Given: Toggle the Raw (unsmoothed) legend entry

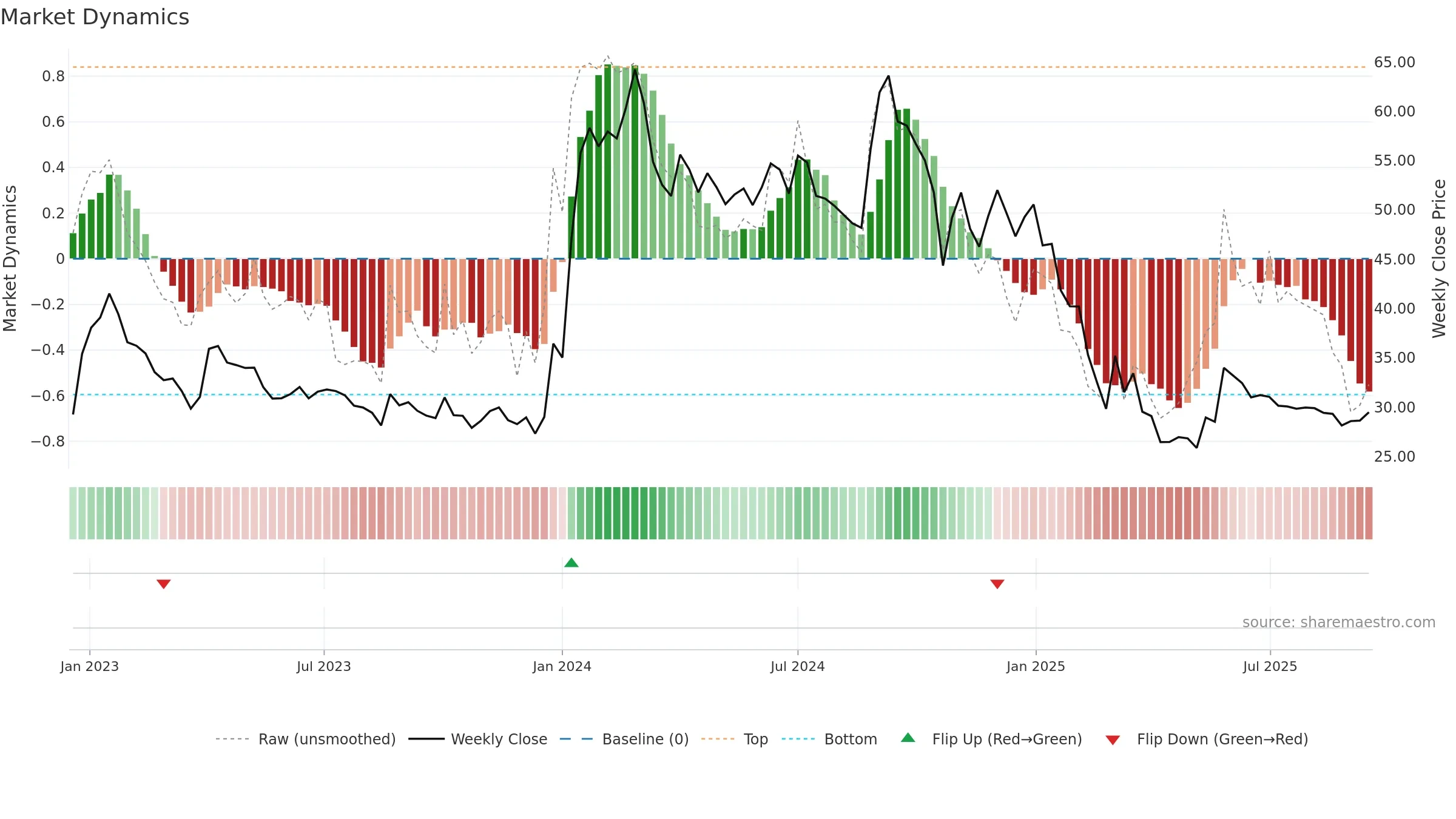Looking at the screenshot, I should [x=306, y=739].
